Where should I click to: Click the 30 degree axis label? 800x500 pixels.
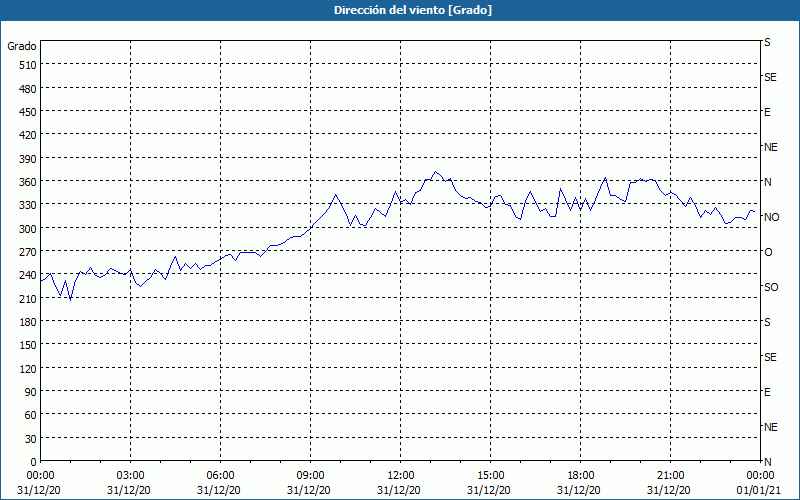click(31, 439)
